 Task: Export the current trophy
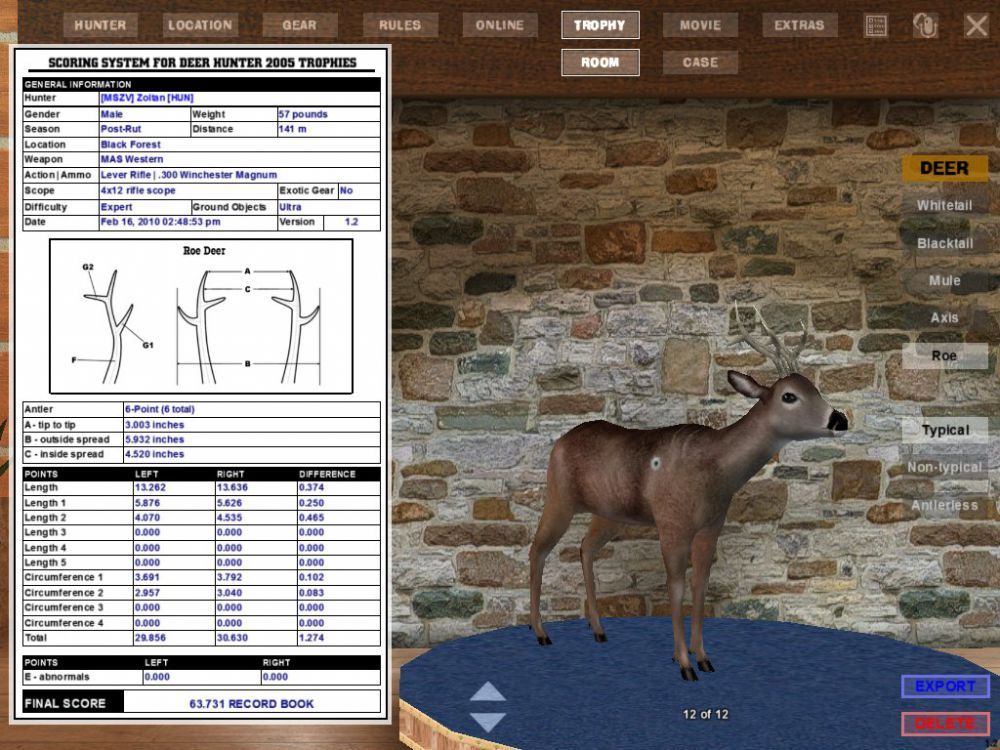(945, 687)
